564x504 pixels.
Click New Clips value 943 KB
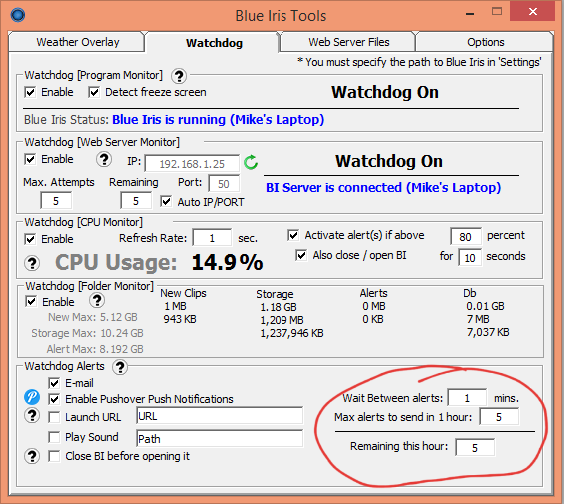[180, 319]
